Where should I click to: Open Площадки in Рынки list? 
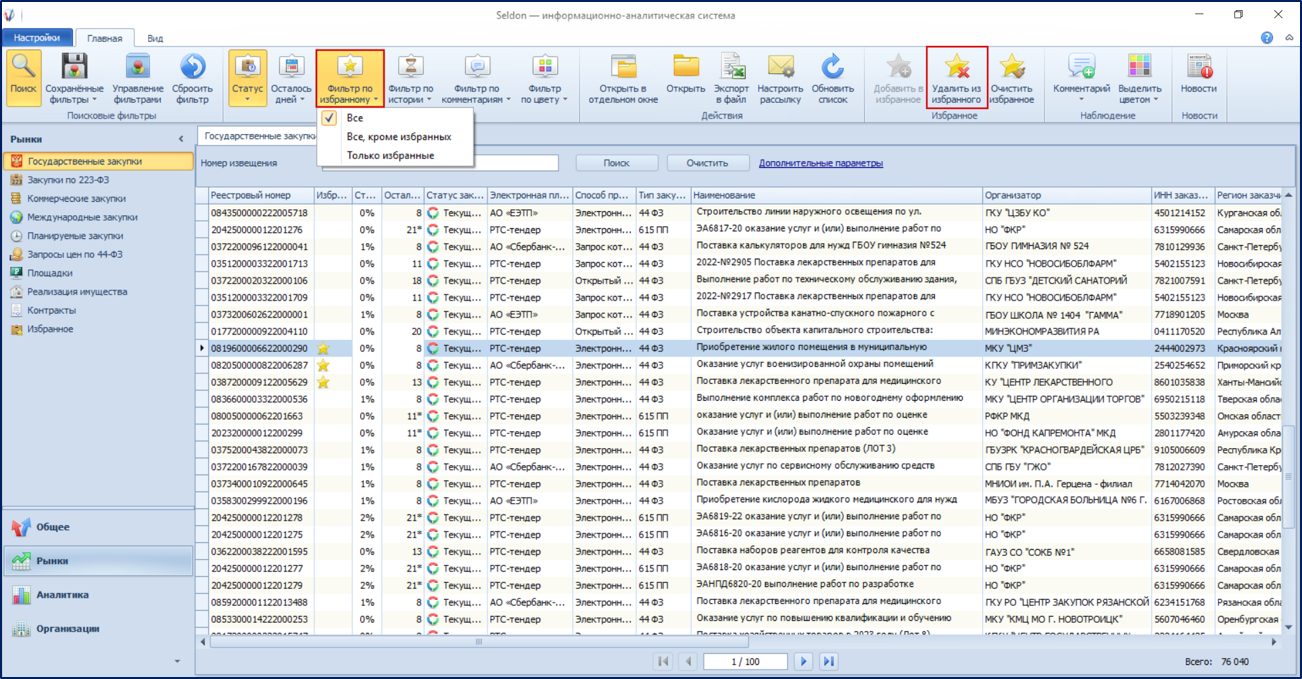pyautogui.click(x=98, y=273)
